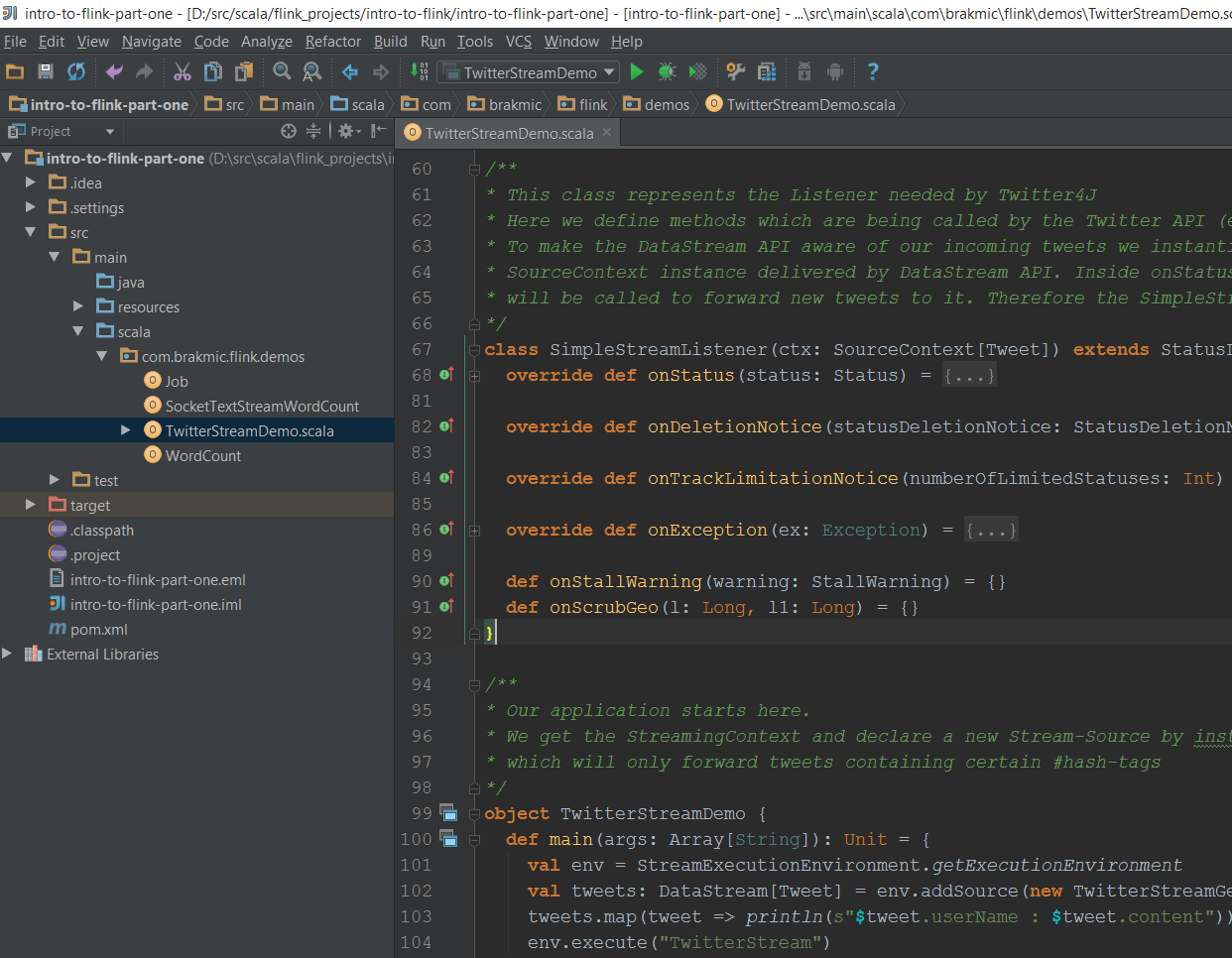This screenshot has width=1232, height=958.
Task: Click the Replace toolbar icon
Action: coord(311,71)
